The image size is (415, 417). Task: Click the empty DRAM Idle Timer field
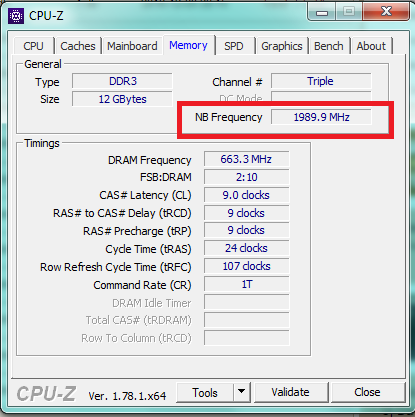tap(246, 302)
